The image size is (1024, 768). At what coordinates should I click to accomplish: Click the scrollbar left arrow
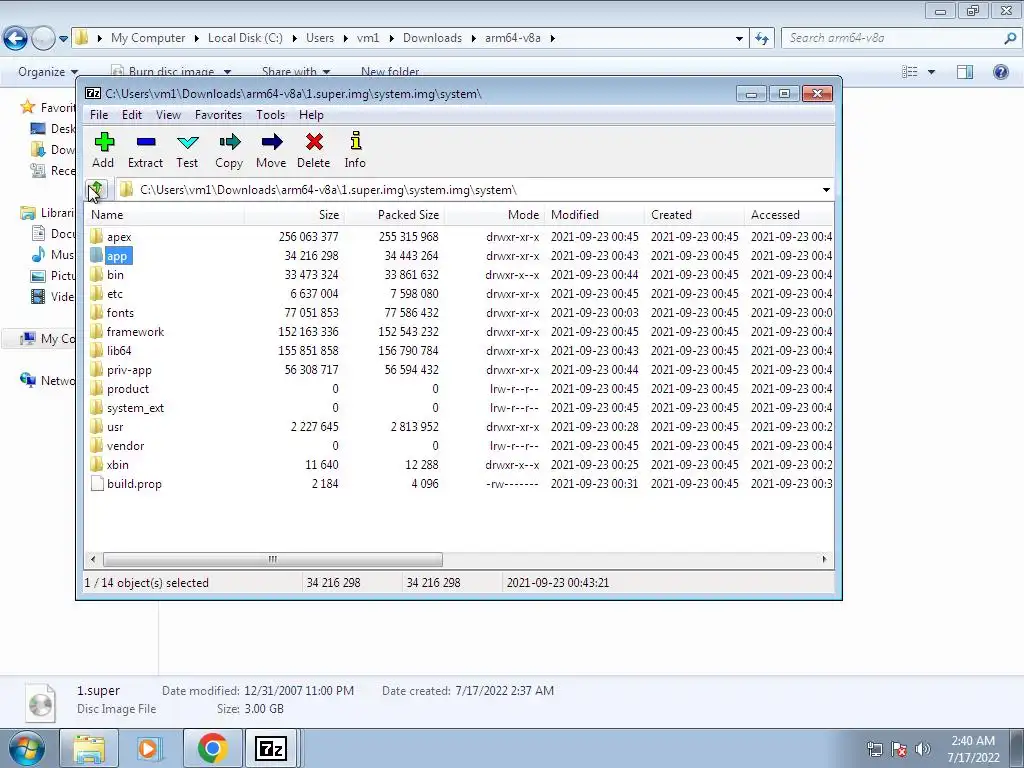(93, 560)
